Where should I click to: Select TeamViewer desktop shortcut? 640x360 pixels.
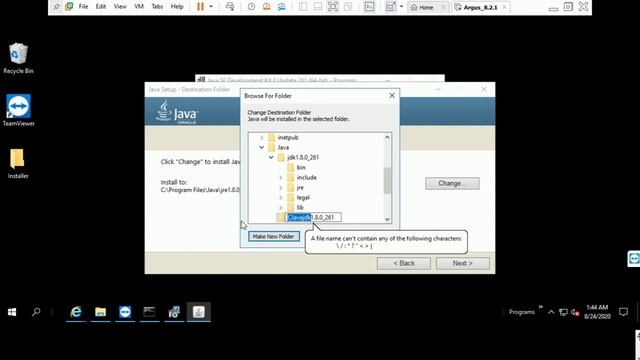[x=18, y=110]
